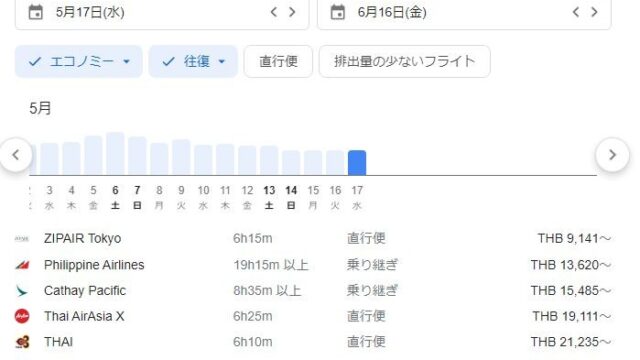This screenshot has height=360, width=640.
Task: Open THAI flight priced THB 21,235
Action: click(313, 342)
